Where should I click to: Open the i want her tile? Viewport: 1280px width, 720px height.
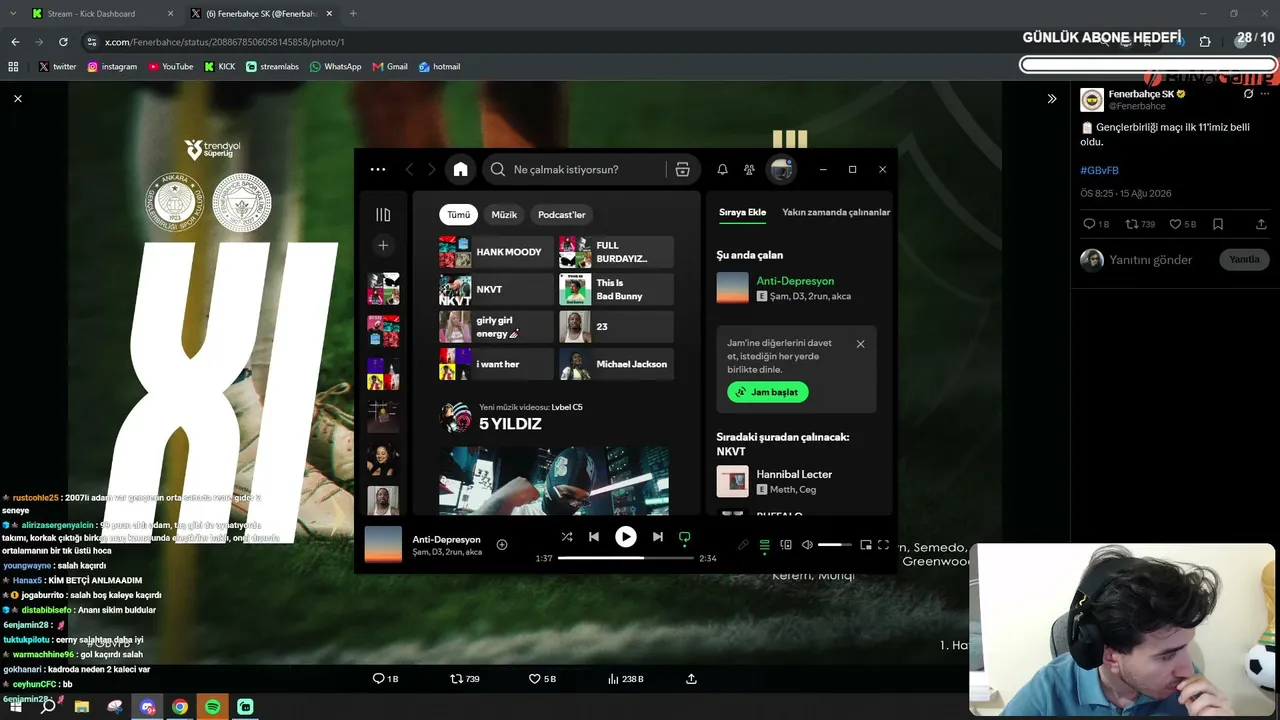tap(496, 364)
